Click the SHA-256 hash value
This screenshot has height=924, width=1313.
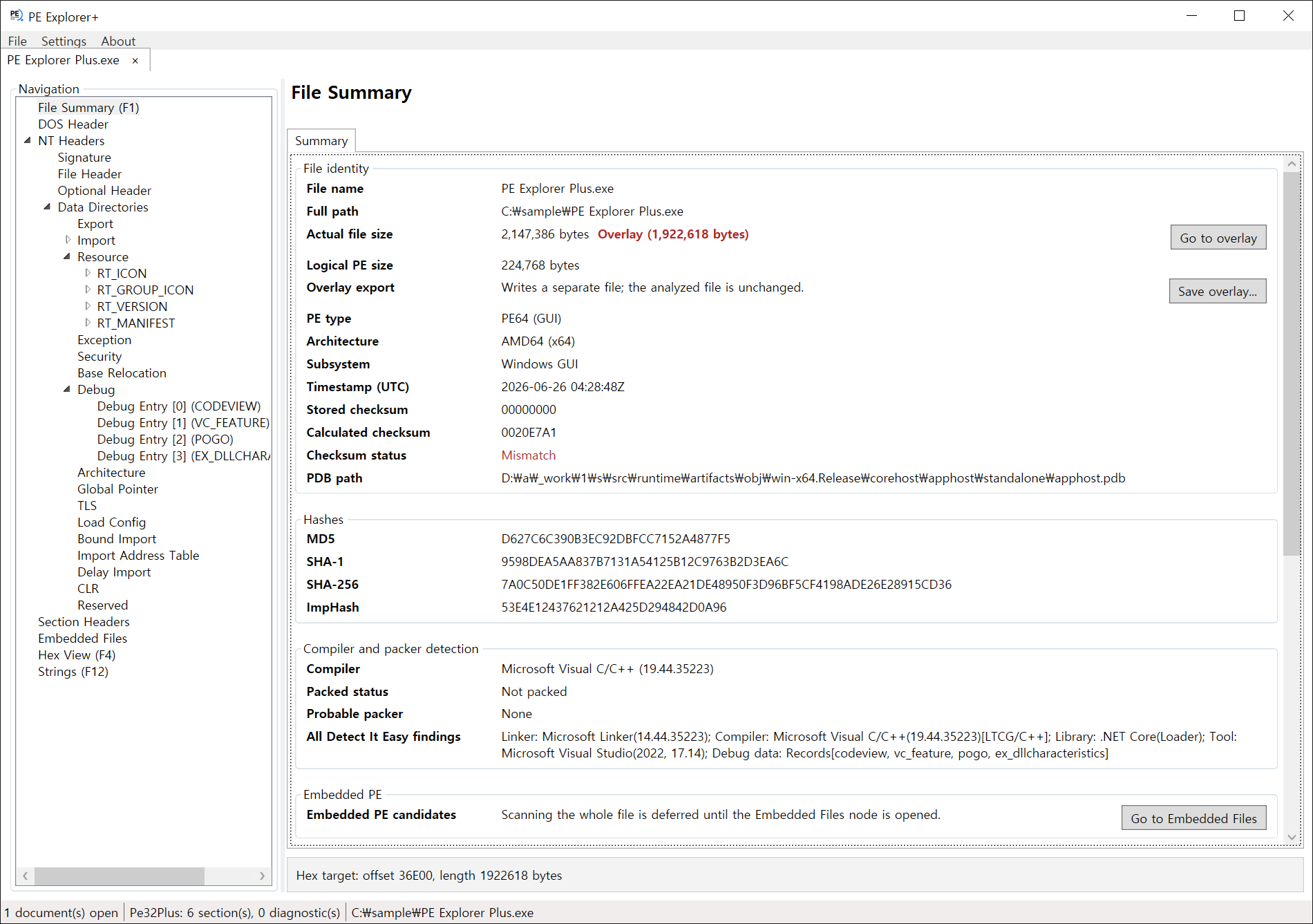tap(726, 585)
